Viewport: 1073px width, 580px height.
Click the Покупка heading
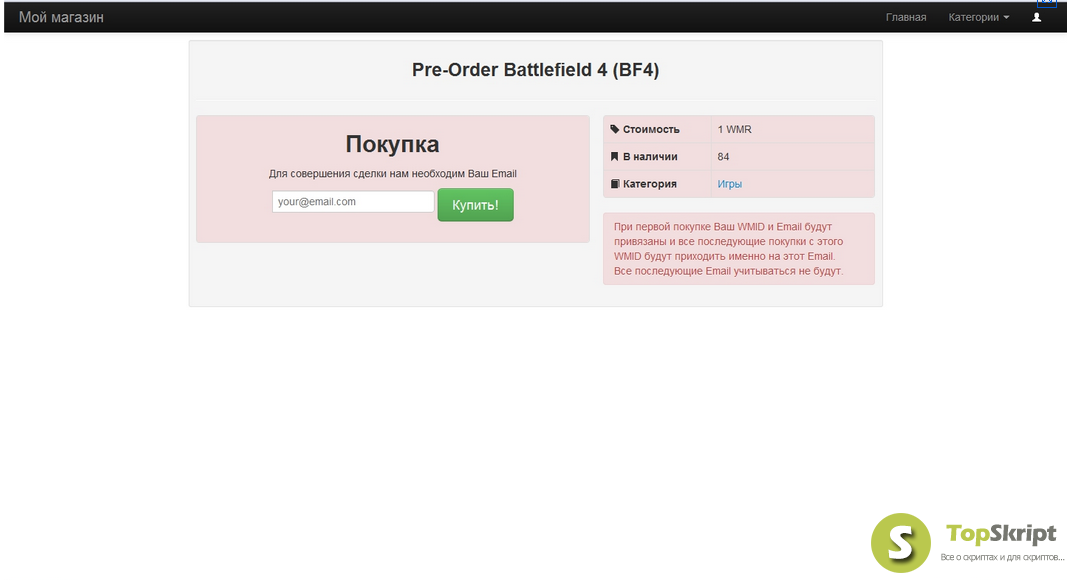click(392, 144)
